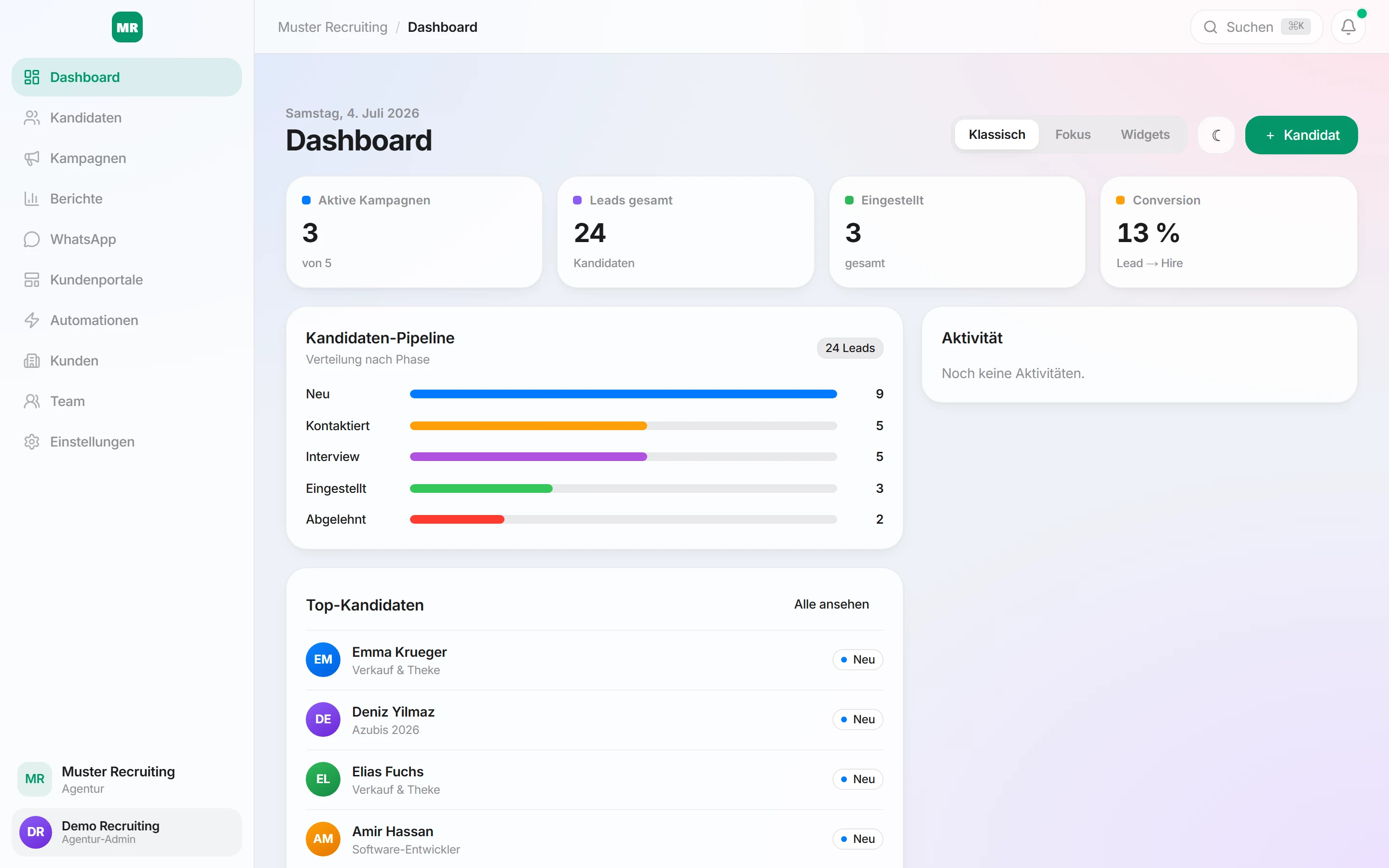The width and height of the screenshot is (1389, 868).
Task: Switch to the Widgets view tab
Action: (1144, 135)
